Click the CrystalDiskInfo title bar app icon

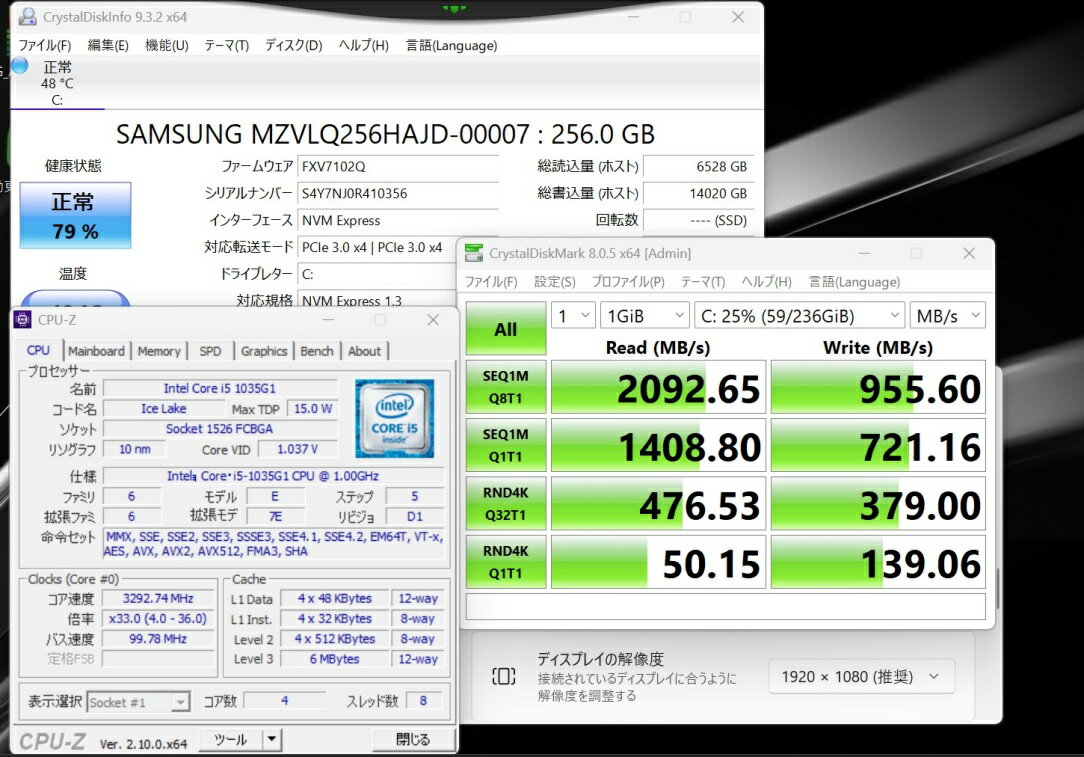[28, 17]
